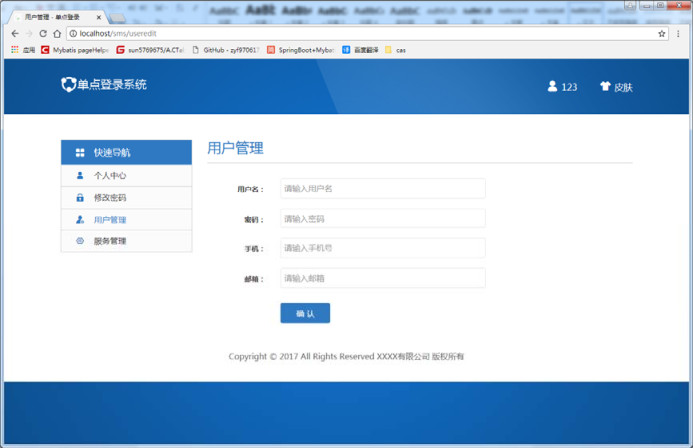Click the person icon next to 个人中心

[80, 176]
